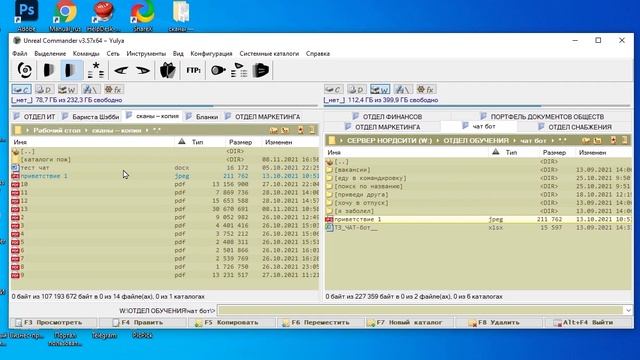Click sort triangle in right panel header

pos(496,152)
